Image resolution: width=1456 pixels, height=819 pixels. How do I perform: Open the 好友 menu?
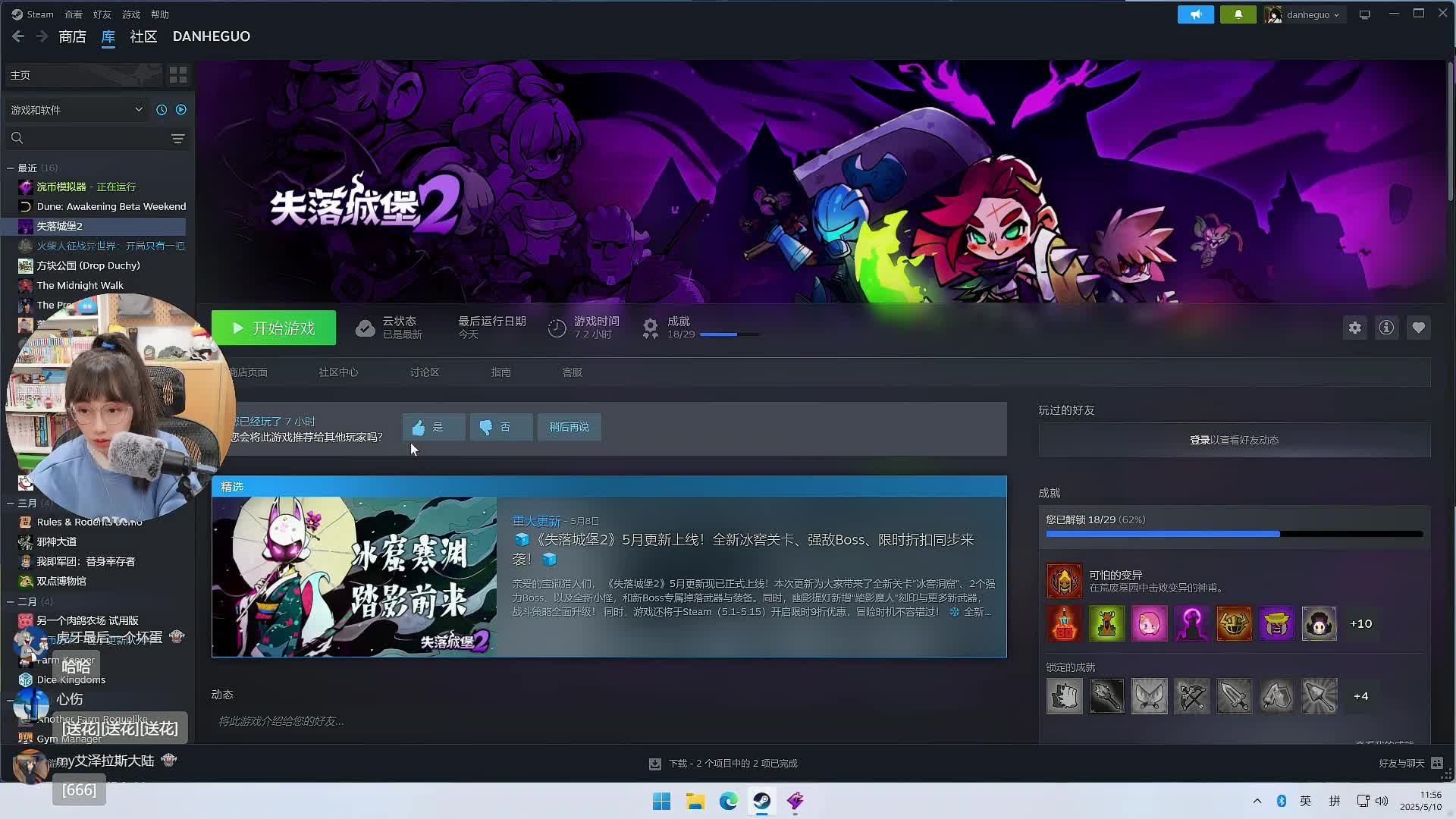click(x=102, y=14)
